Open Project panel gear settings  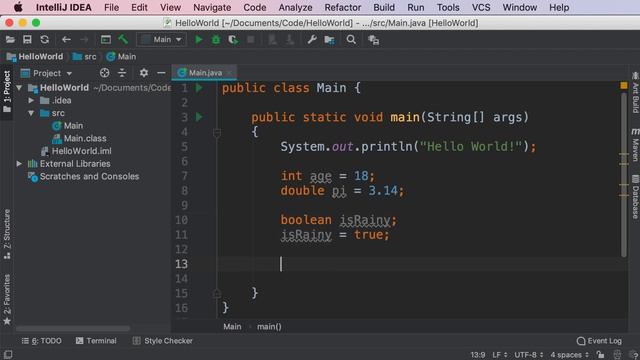(x=144, y=73)
